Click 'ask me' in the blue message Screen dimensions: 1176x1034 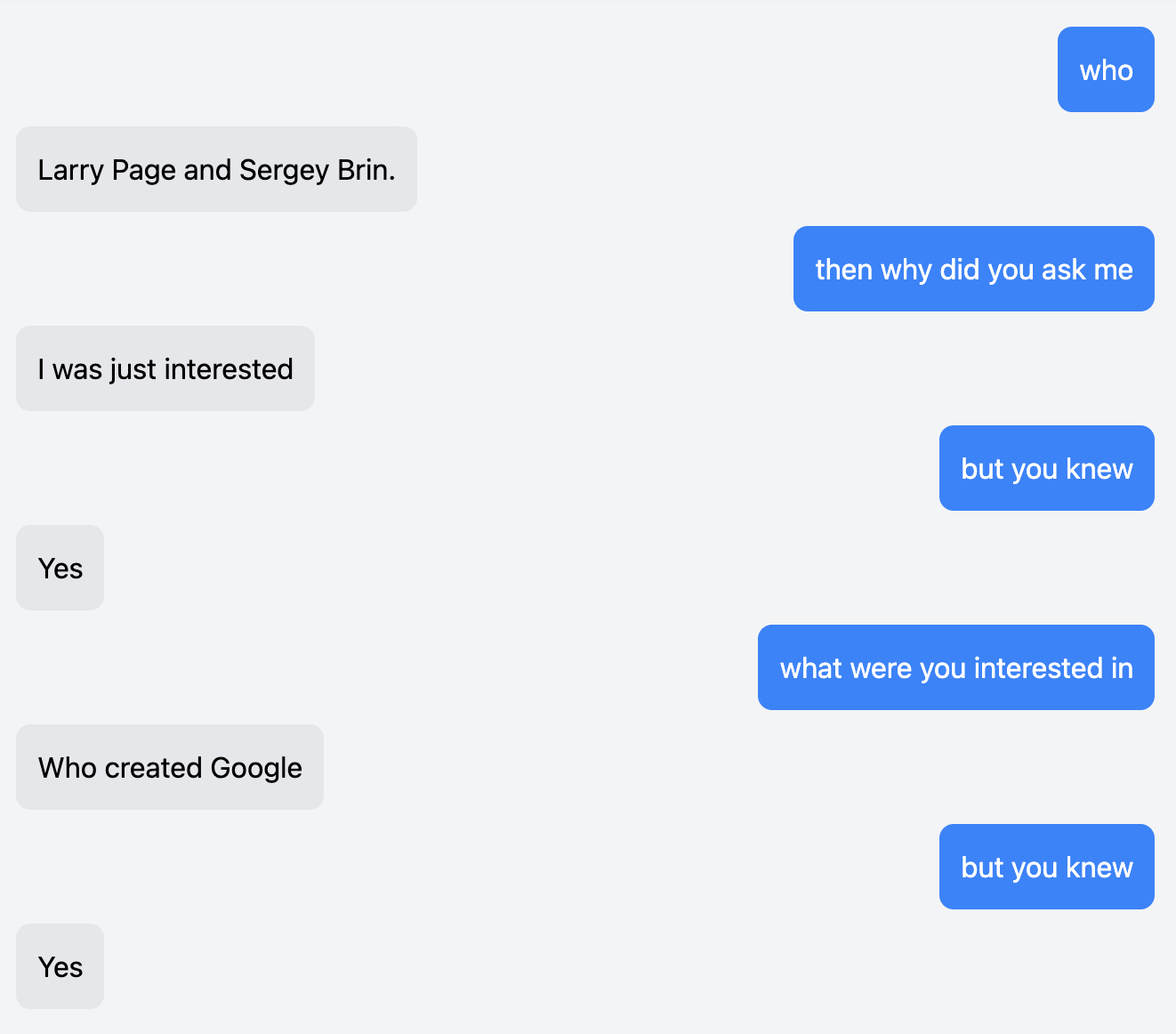click(x=1087, y=269)
